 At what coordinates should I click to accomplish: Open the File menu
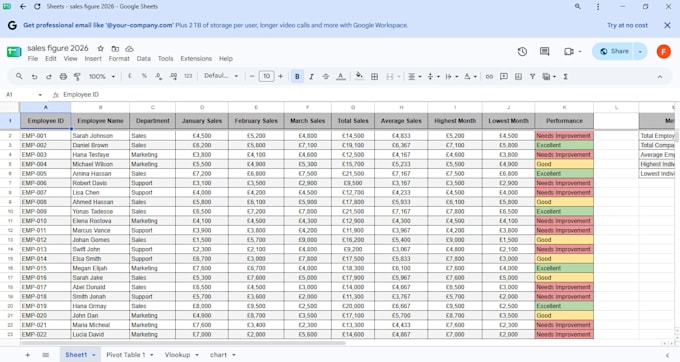pyautogui.click(x=33, y=59)
